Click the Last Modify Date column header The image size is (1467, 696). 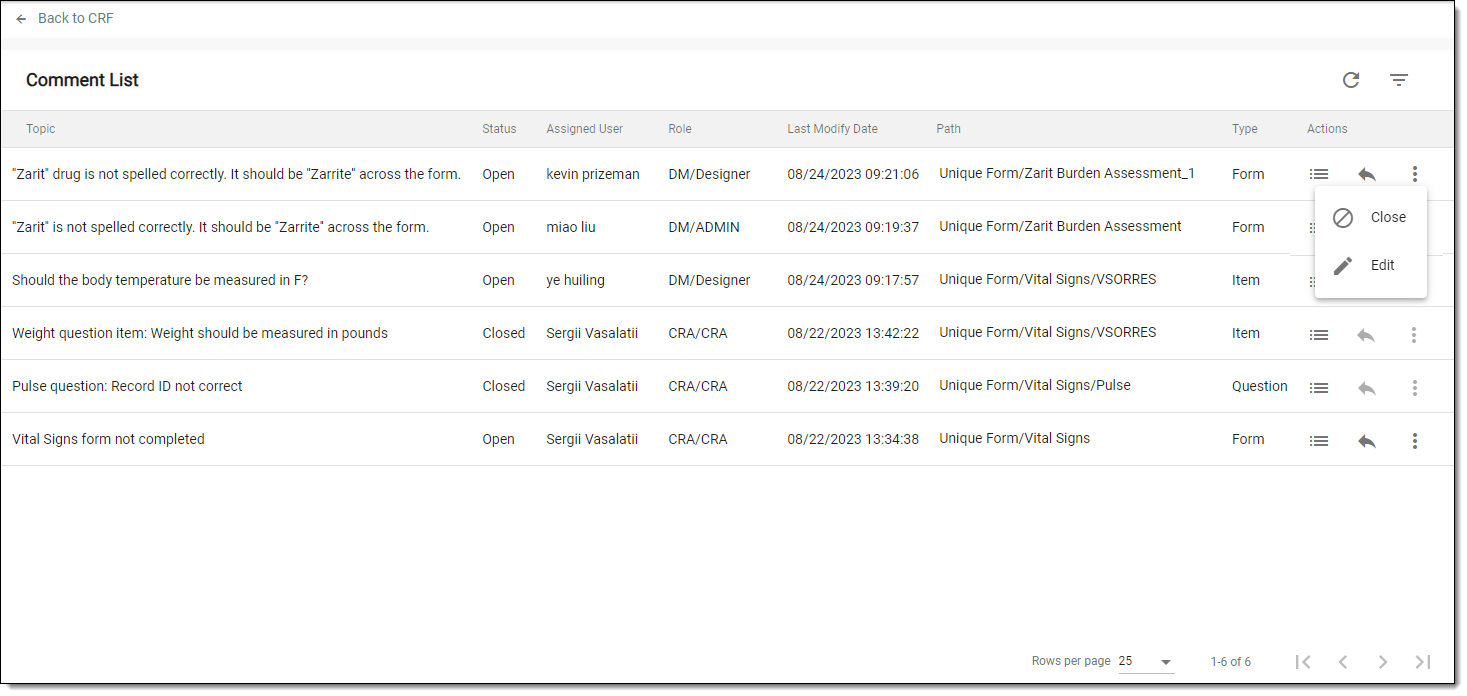832,129
